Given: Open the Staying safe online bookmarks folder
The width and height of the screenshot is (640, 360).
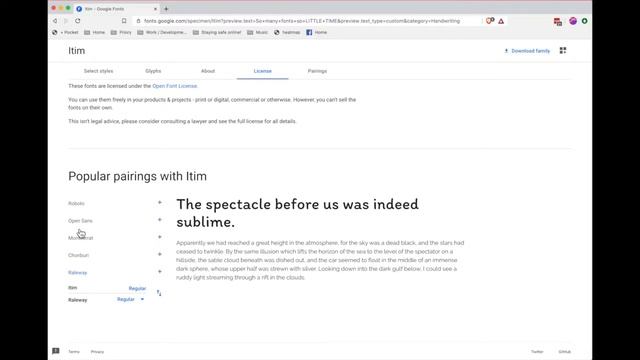Looking at the screenshot, I should [x=217, y=32].
